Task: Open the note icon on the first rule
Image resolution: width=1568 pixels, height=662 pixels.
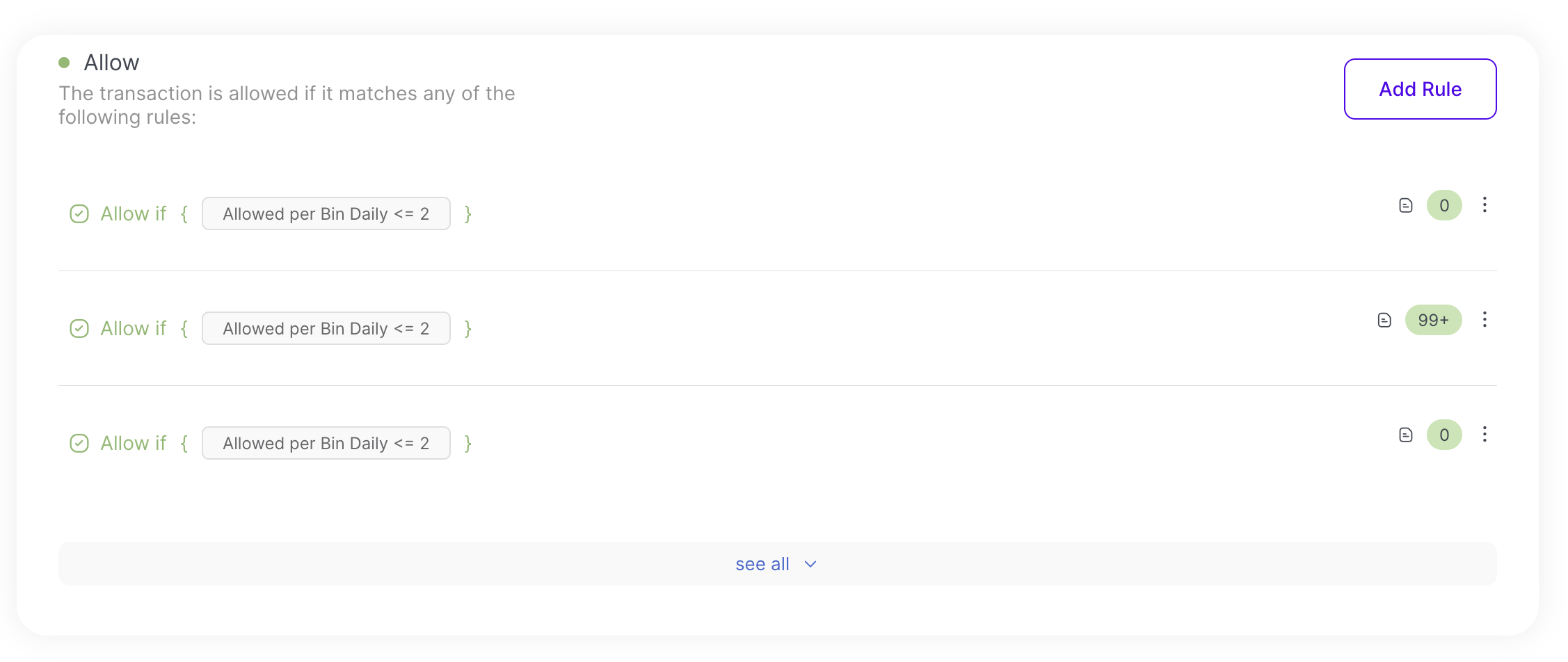Action: pos(1405,205)
